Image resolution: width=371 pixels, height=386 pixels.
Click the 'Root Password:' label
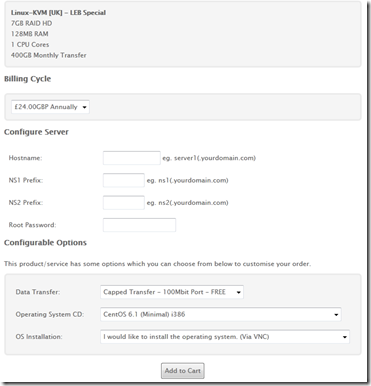click(32, 225)
